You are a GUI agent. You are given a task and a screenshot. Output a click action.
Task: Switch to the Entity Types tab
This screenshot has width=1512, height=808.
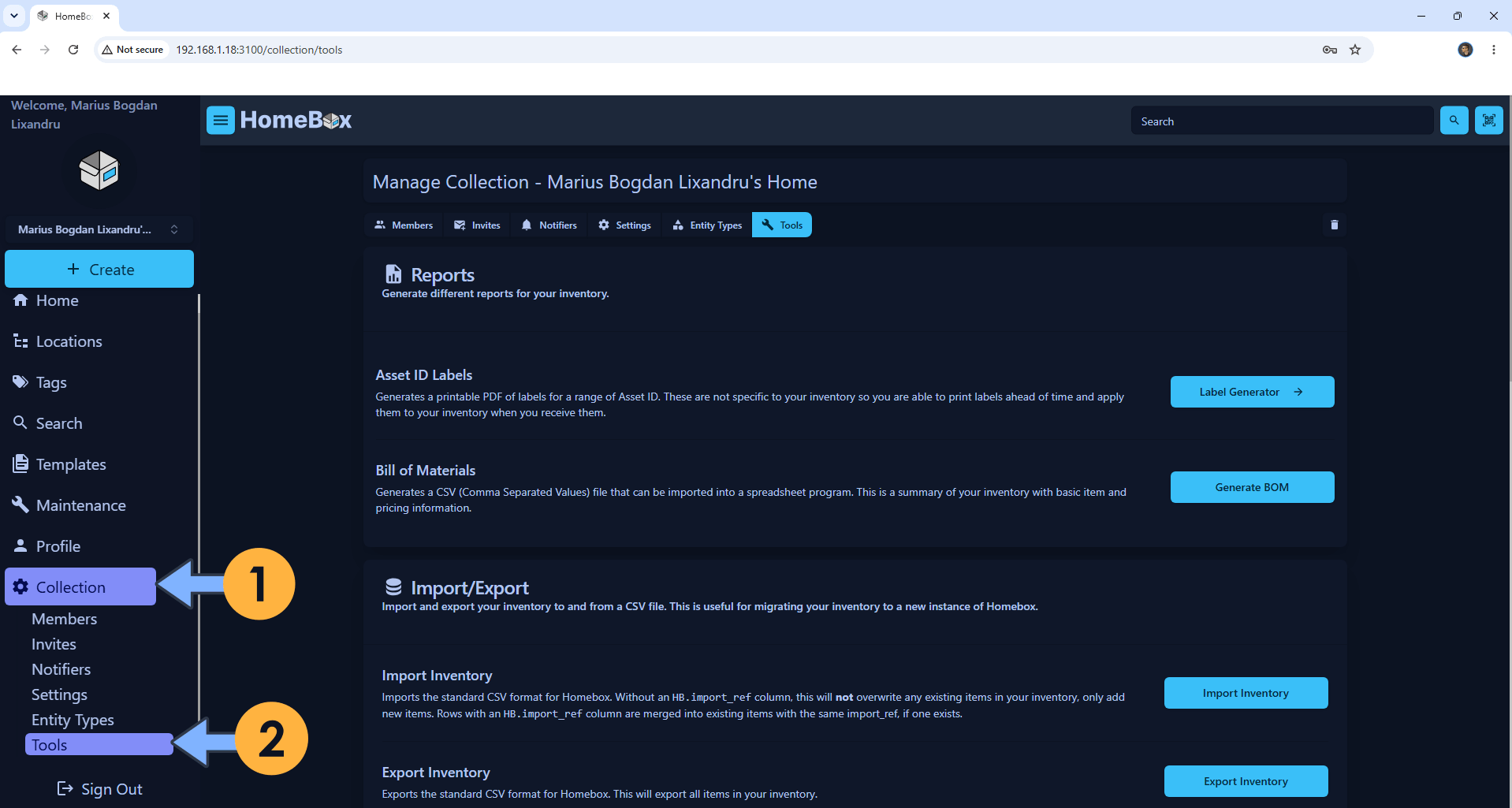point(707,225)
